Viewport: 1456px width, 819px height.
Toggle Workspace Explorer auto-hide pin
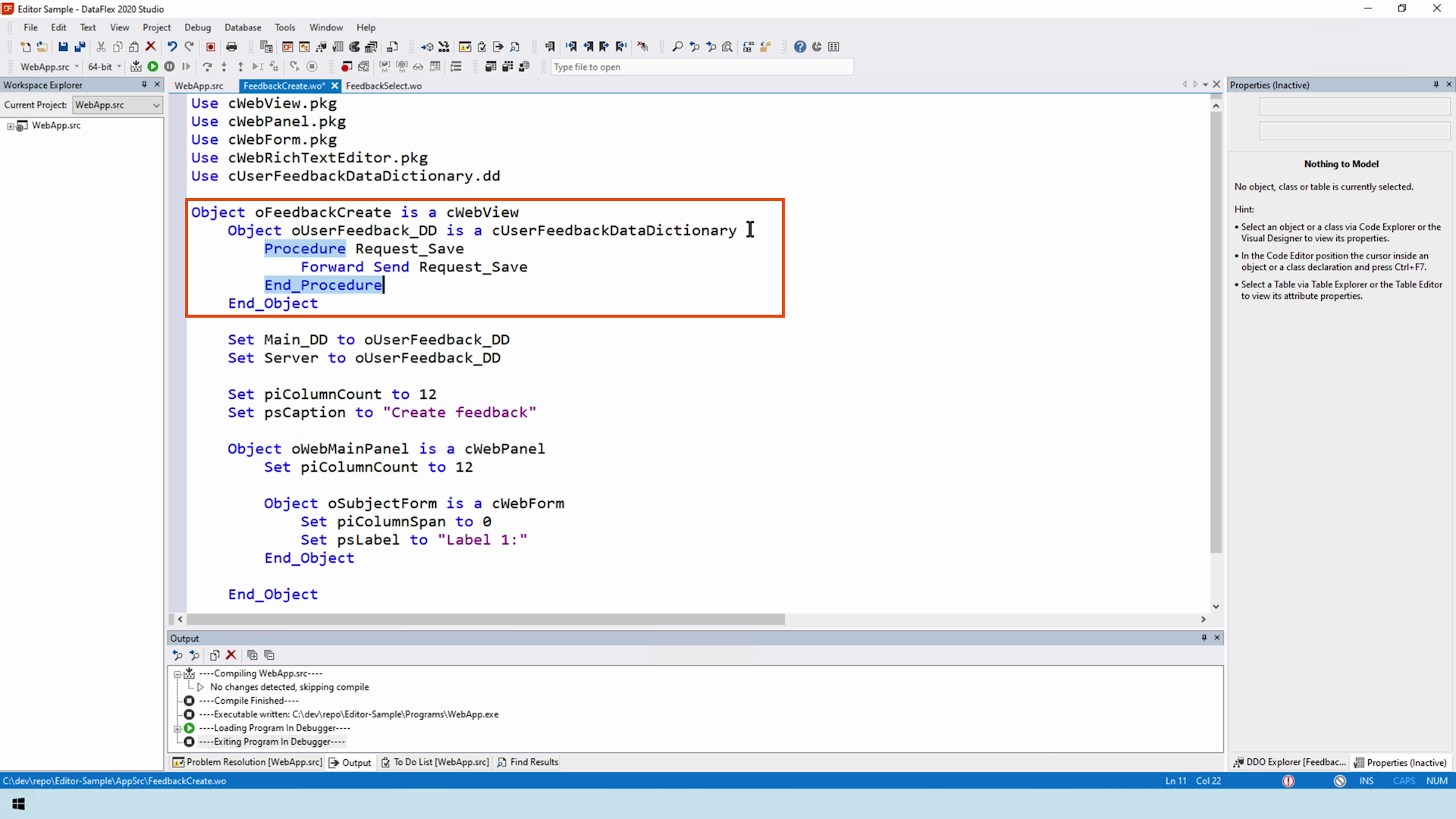coord(144,85)
